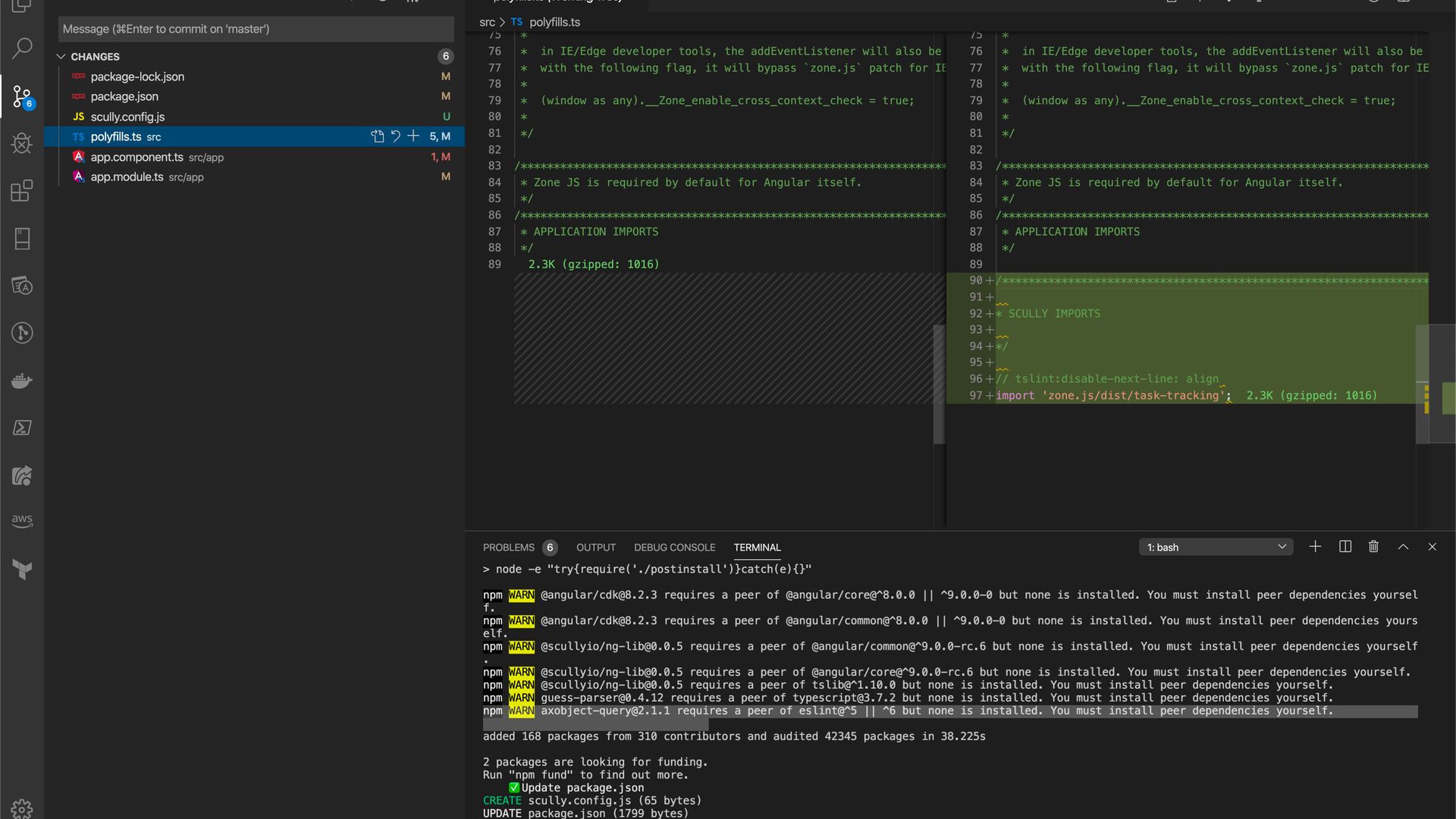Select scully.config.js in changes list
Image resolution: width=1456 pixels, height=819 pixels.
click(x=127, y=117)
